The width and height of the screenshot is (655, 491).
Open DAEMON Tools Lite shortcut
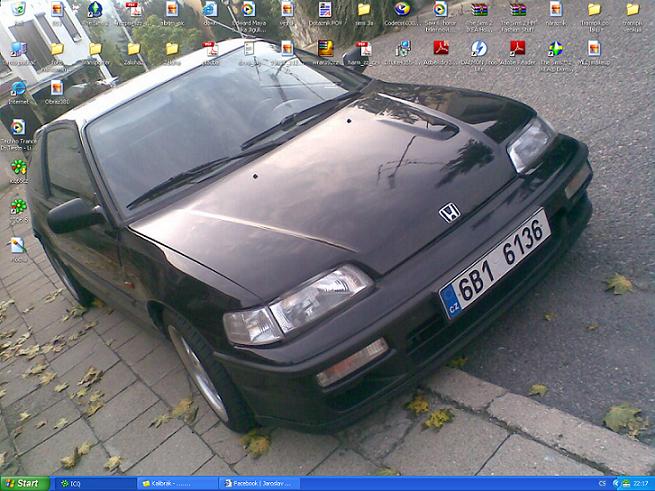pyautogui.click(x=479, y=49)
